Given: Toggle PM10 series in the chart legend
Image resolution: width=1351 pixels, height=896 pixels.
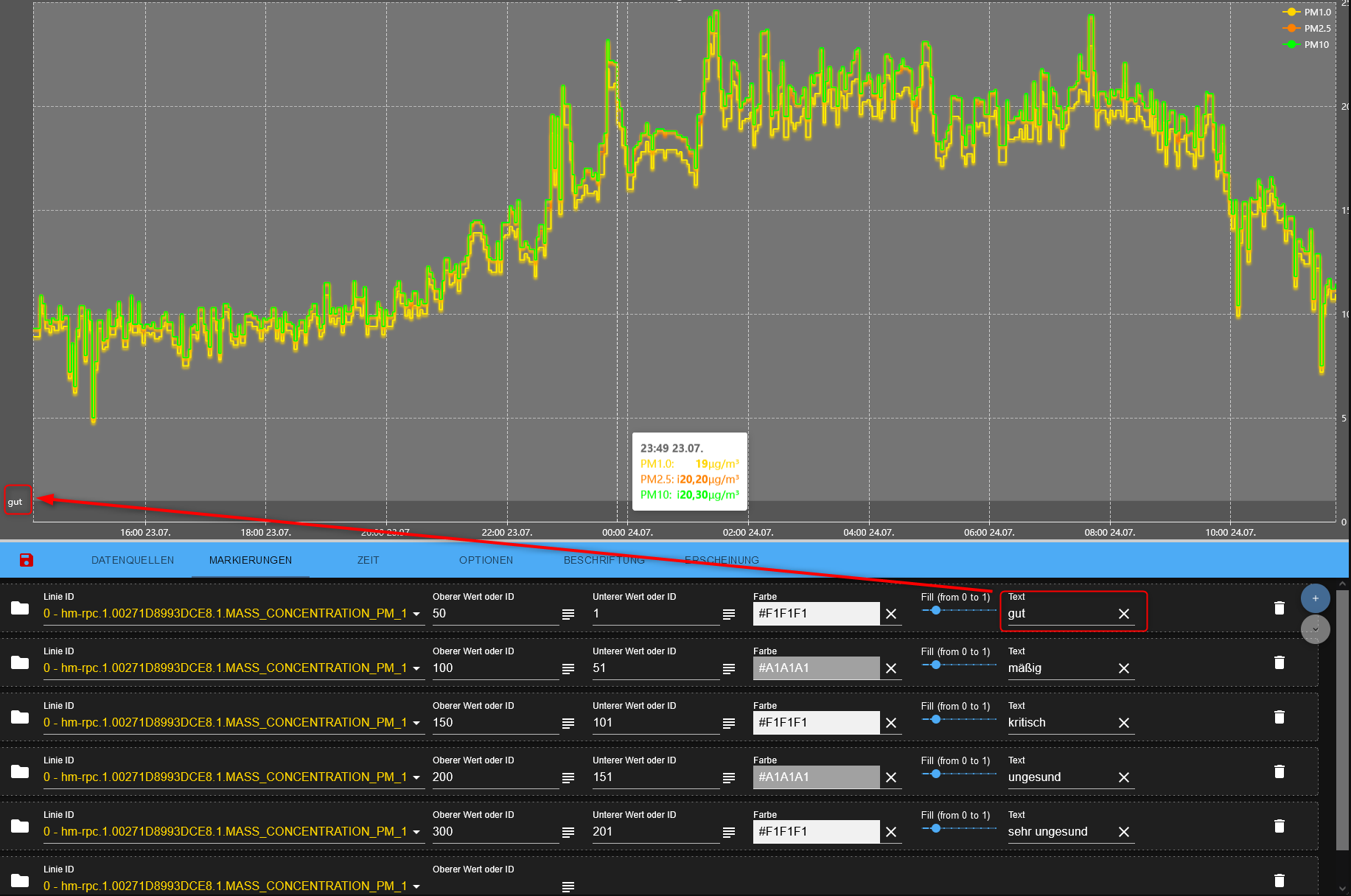Looking at the screenshot, I should (x=1308, y=44).
